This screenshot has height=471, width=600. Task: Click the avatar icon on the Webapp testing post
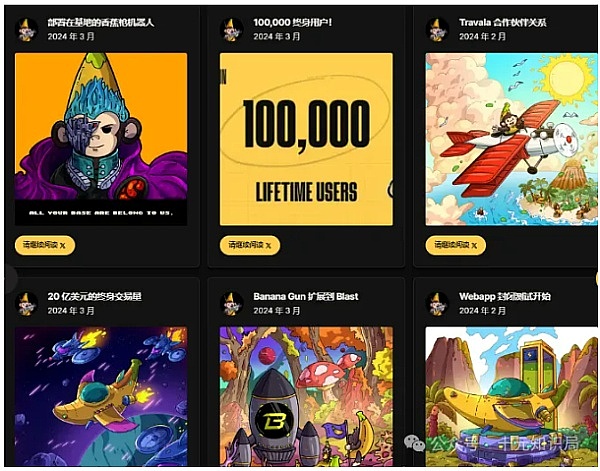tap(437, 304)
